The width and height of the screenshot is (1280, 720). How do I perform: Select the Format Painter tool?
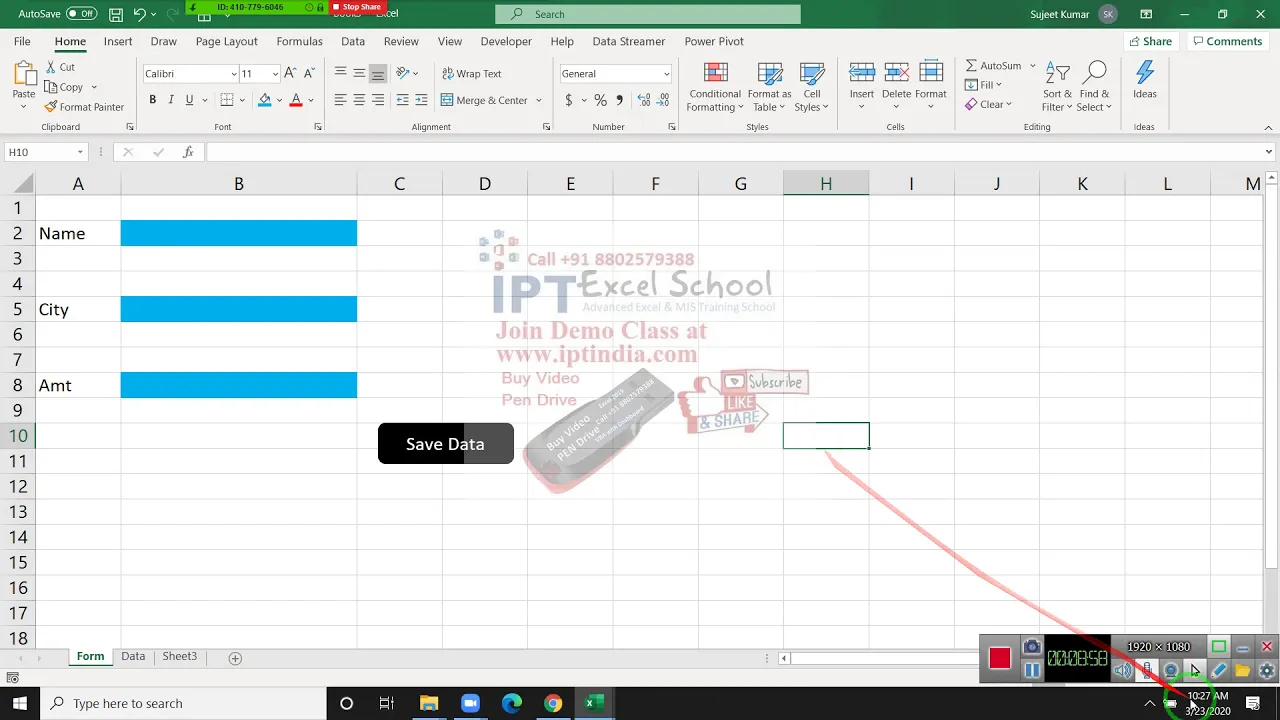click(x=84, y=107)
